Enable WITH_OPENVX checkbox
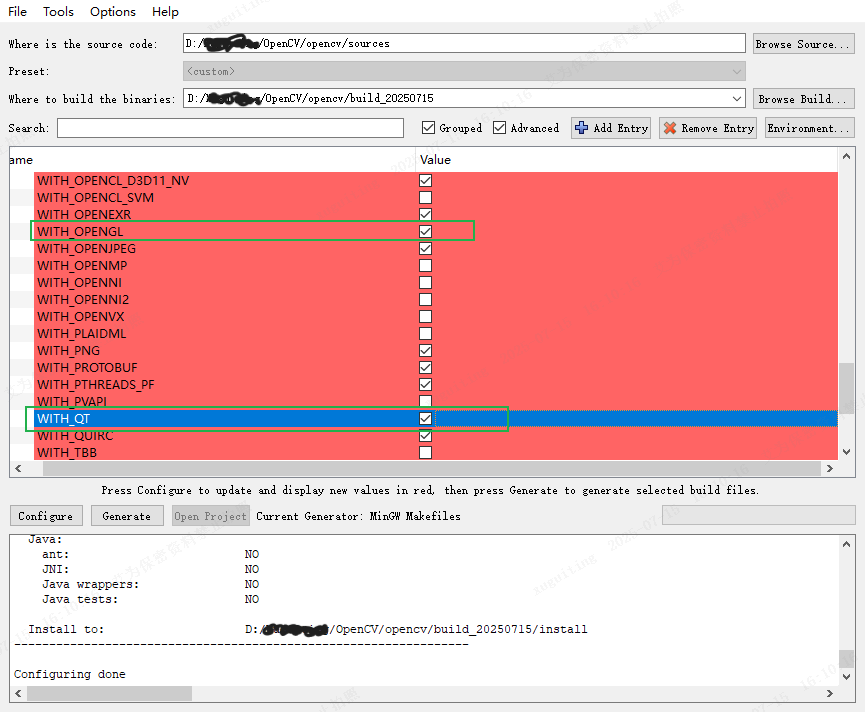Viewport: 865px width, 712px height. tap(425, 317)
